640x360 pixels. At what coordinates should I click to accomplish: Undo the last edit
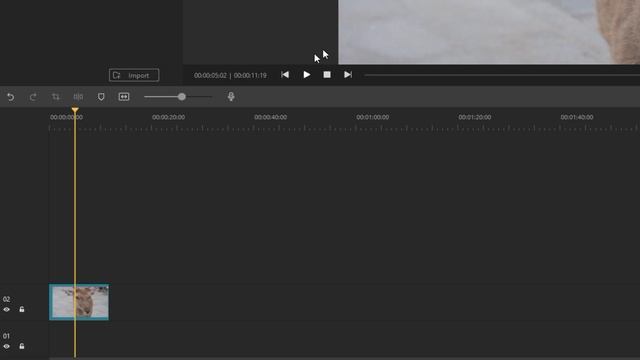11,97
